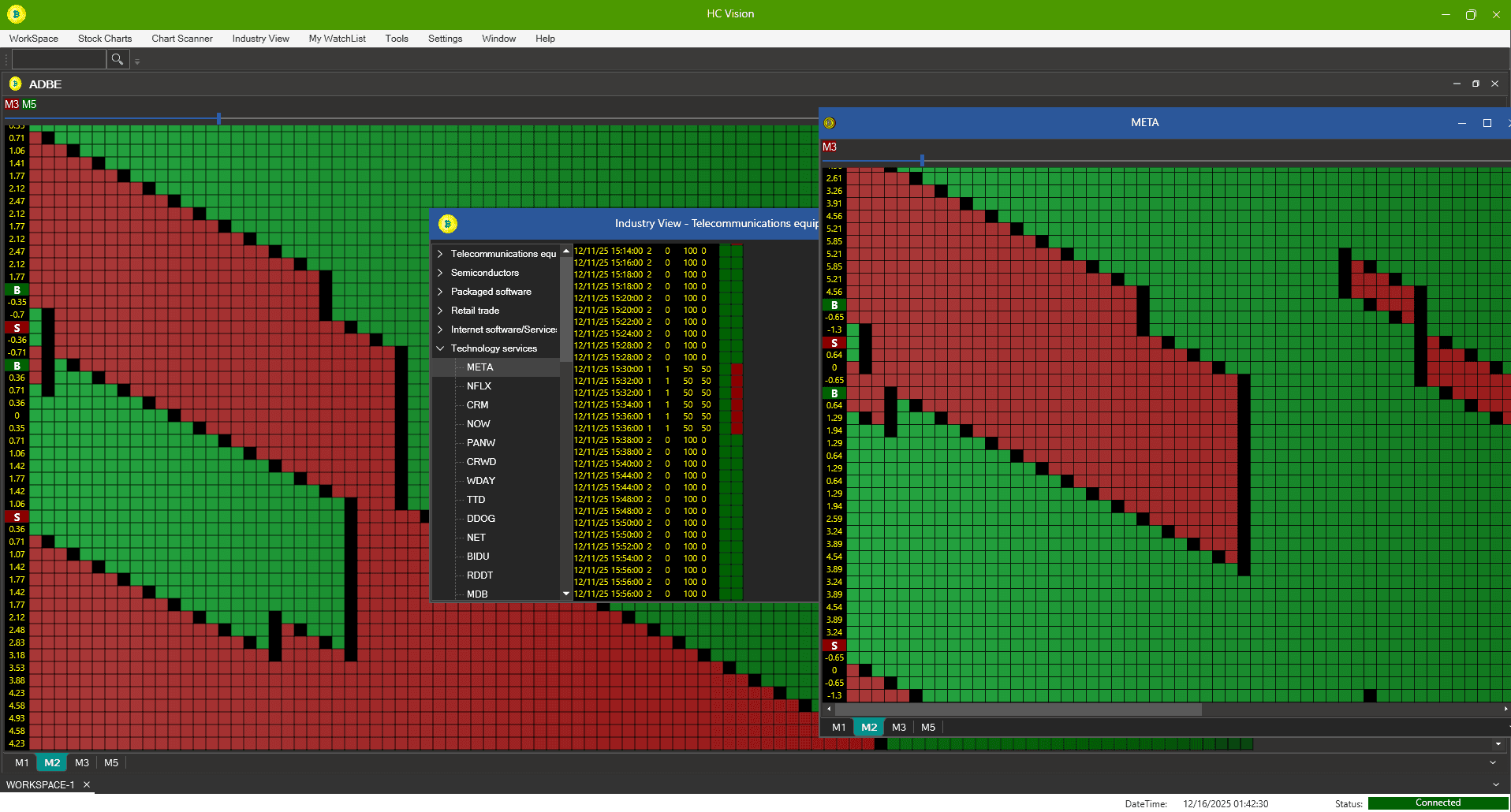Image resolution: width=1511 pixels, height=812 pixels.
Task: Open the My WatchList menu
Action: click(x=337, y=39)
